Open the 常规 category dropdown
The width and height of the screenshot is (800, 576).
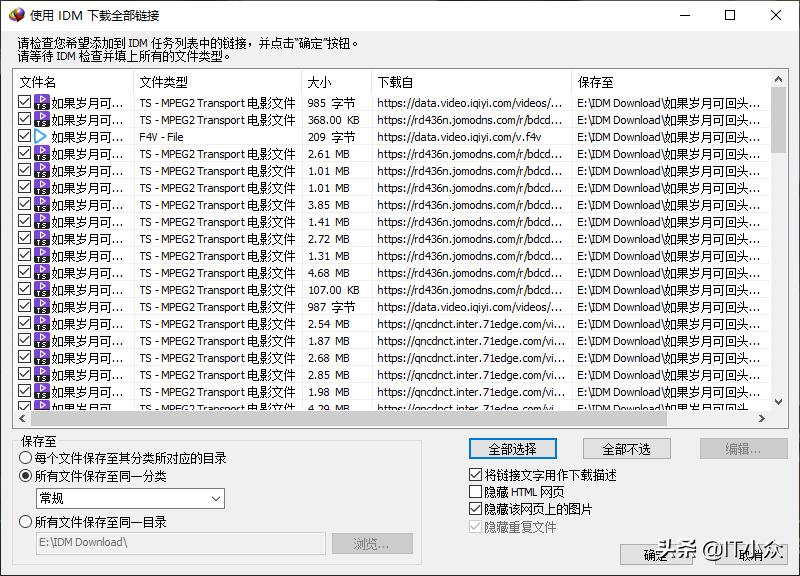(x=130, y=498)
